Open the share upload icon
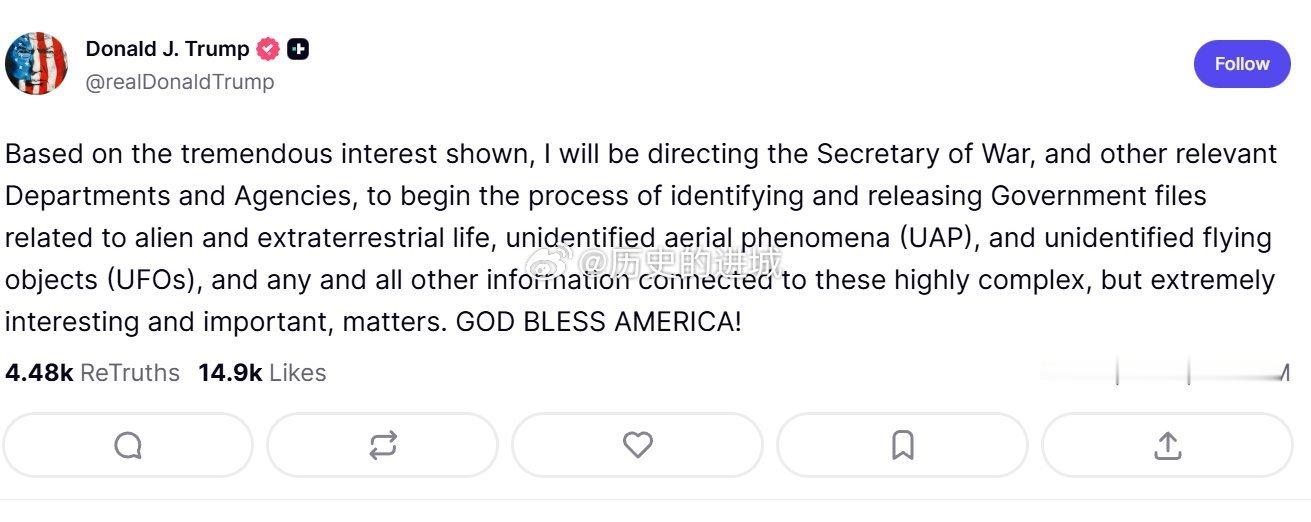The image size is (1311, 522). click(x=1167, y=445)
